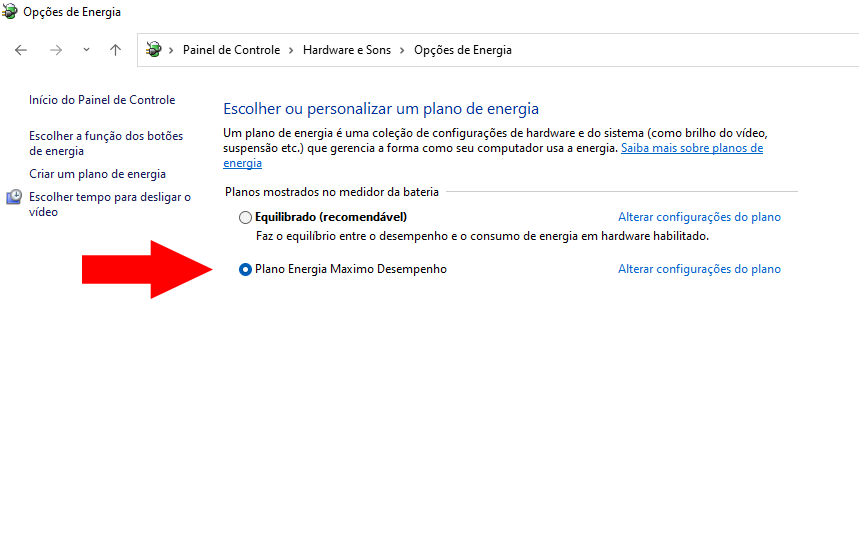Screen dimensions: 859x555
Task: Click Alterar configurações do plano for Maximo Desempenho
Action: tap(699, 269)
